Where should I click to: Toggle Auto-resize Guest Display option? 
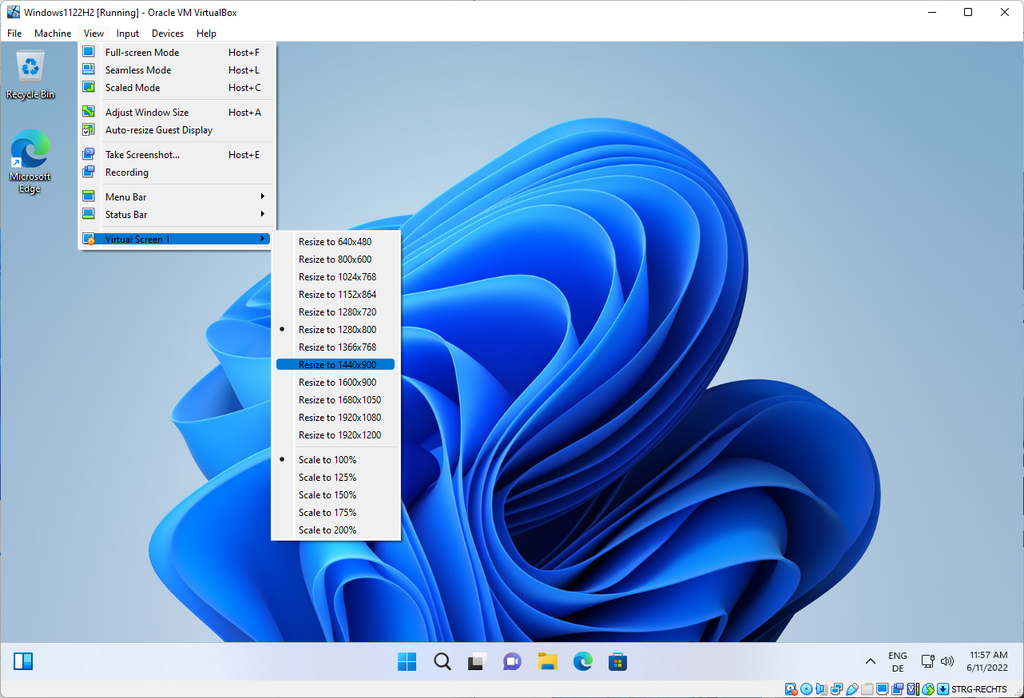point(158,130)
